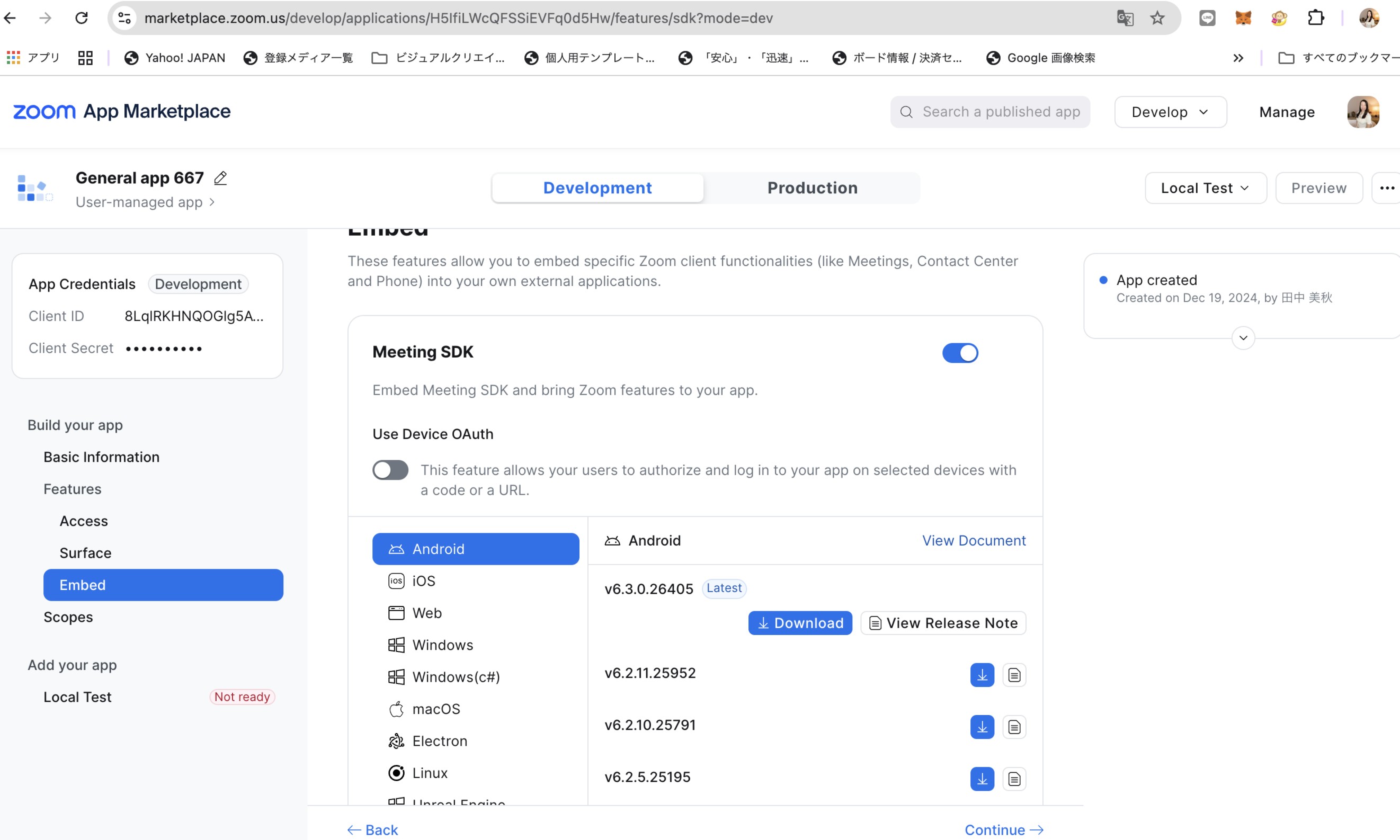Open the View Document link
This screenshot has width=1400, height=840.
point(974,541)
